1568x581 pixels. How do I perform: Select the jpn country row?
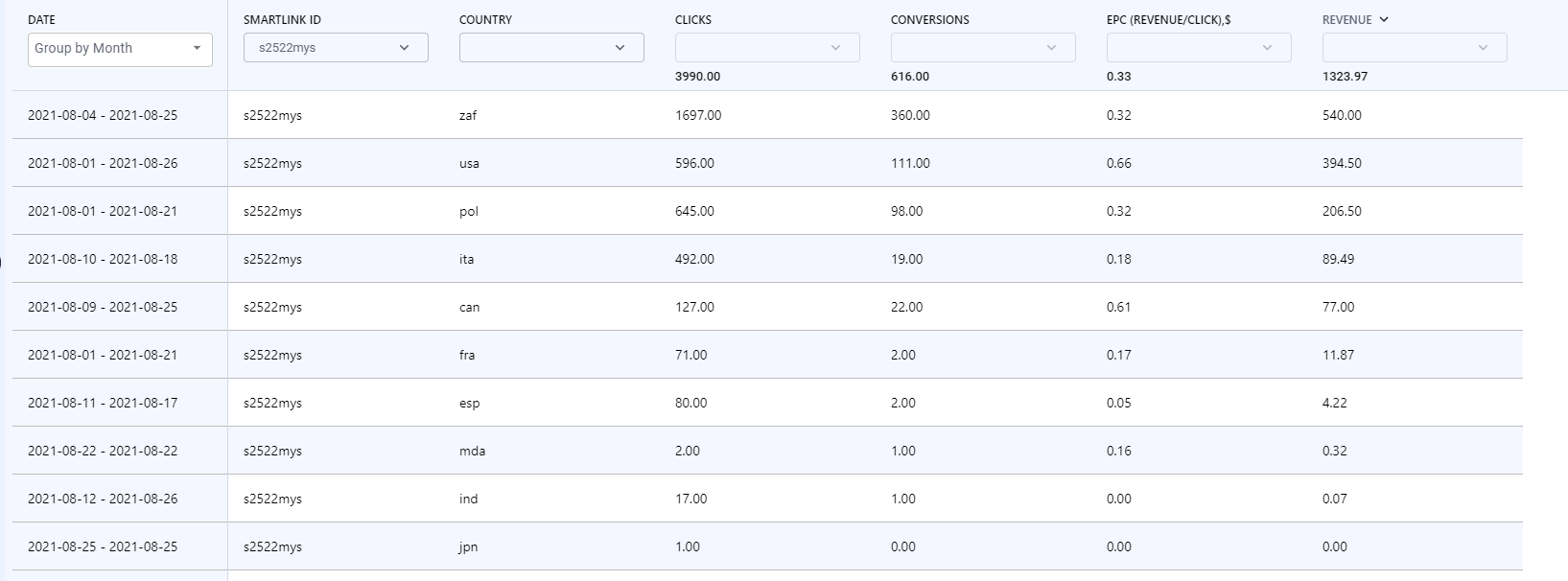[x=767, y=546]
